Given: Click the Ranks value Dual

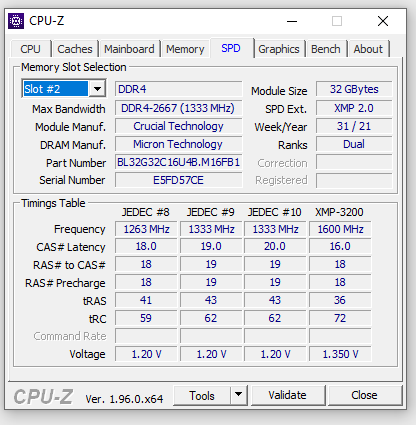Looking at the screenshot, I should coord(354,144).
